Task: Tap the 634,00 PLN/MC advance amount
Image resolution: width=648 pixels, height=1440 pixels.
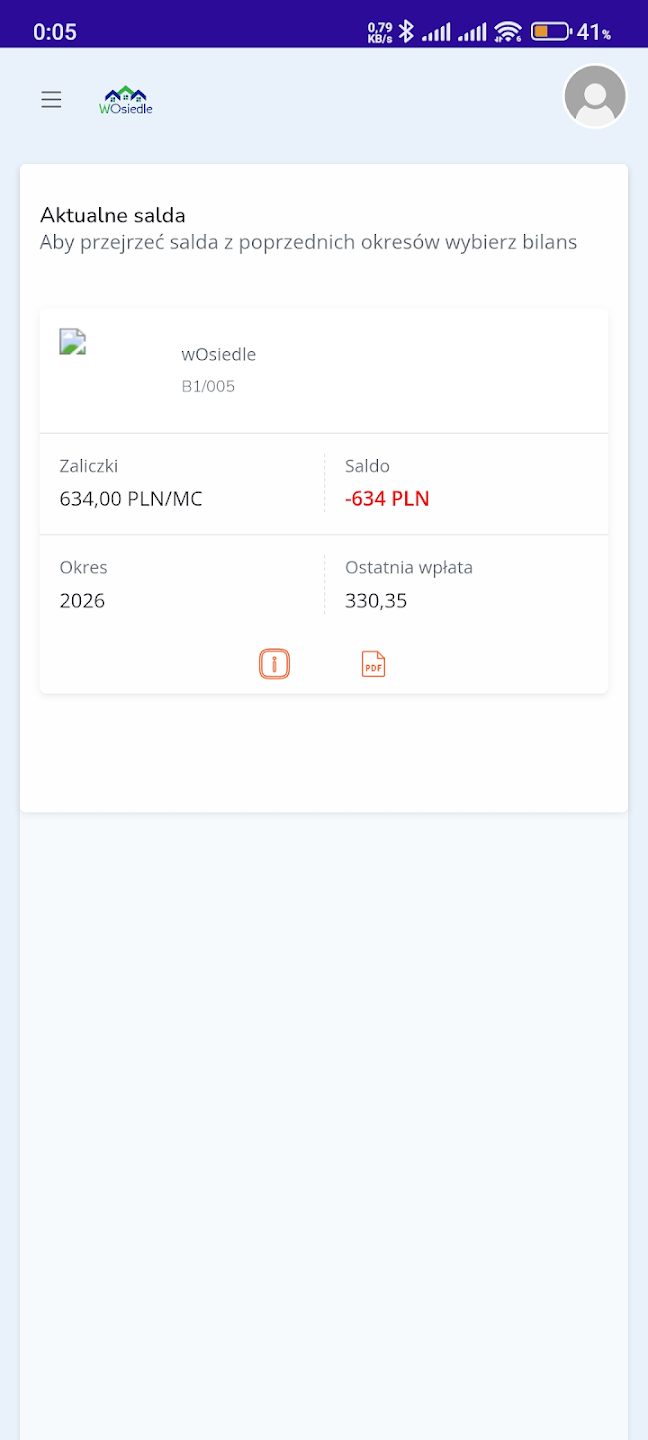Action: click(131, 498)
